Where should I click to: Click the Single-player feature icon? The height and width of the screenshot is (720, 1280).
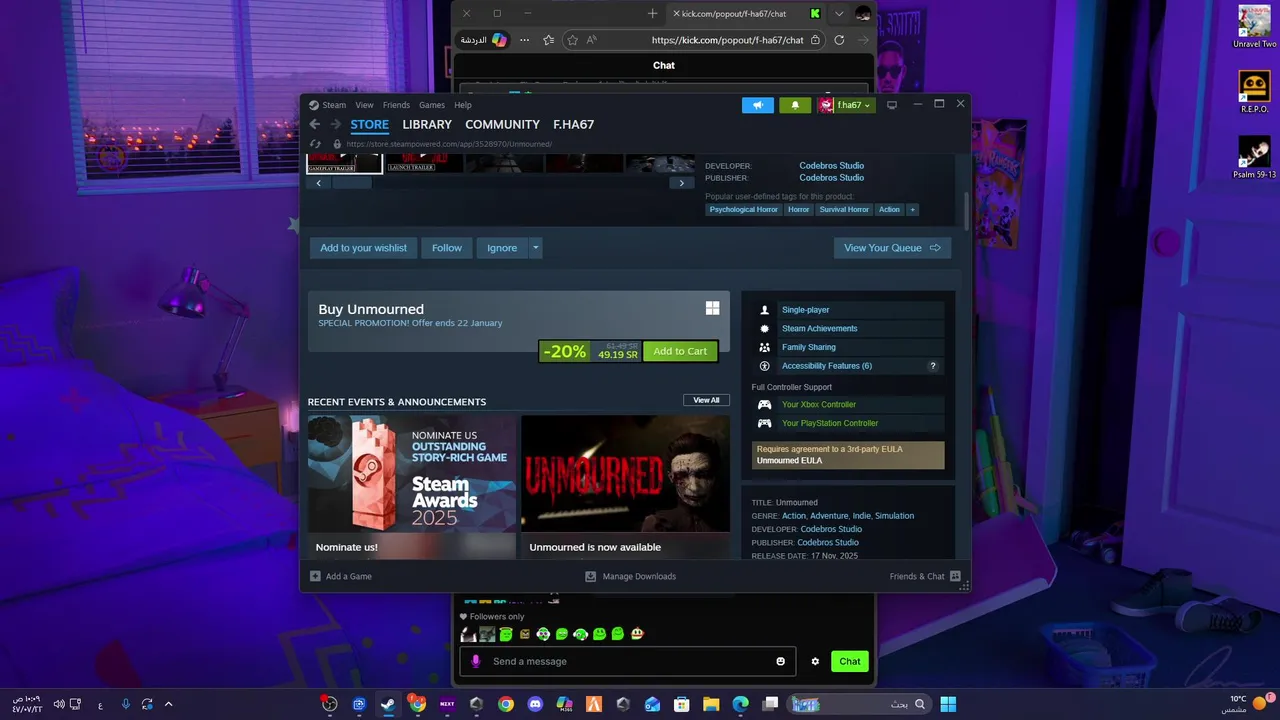coord(764,310)
